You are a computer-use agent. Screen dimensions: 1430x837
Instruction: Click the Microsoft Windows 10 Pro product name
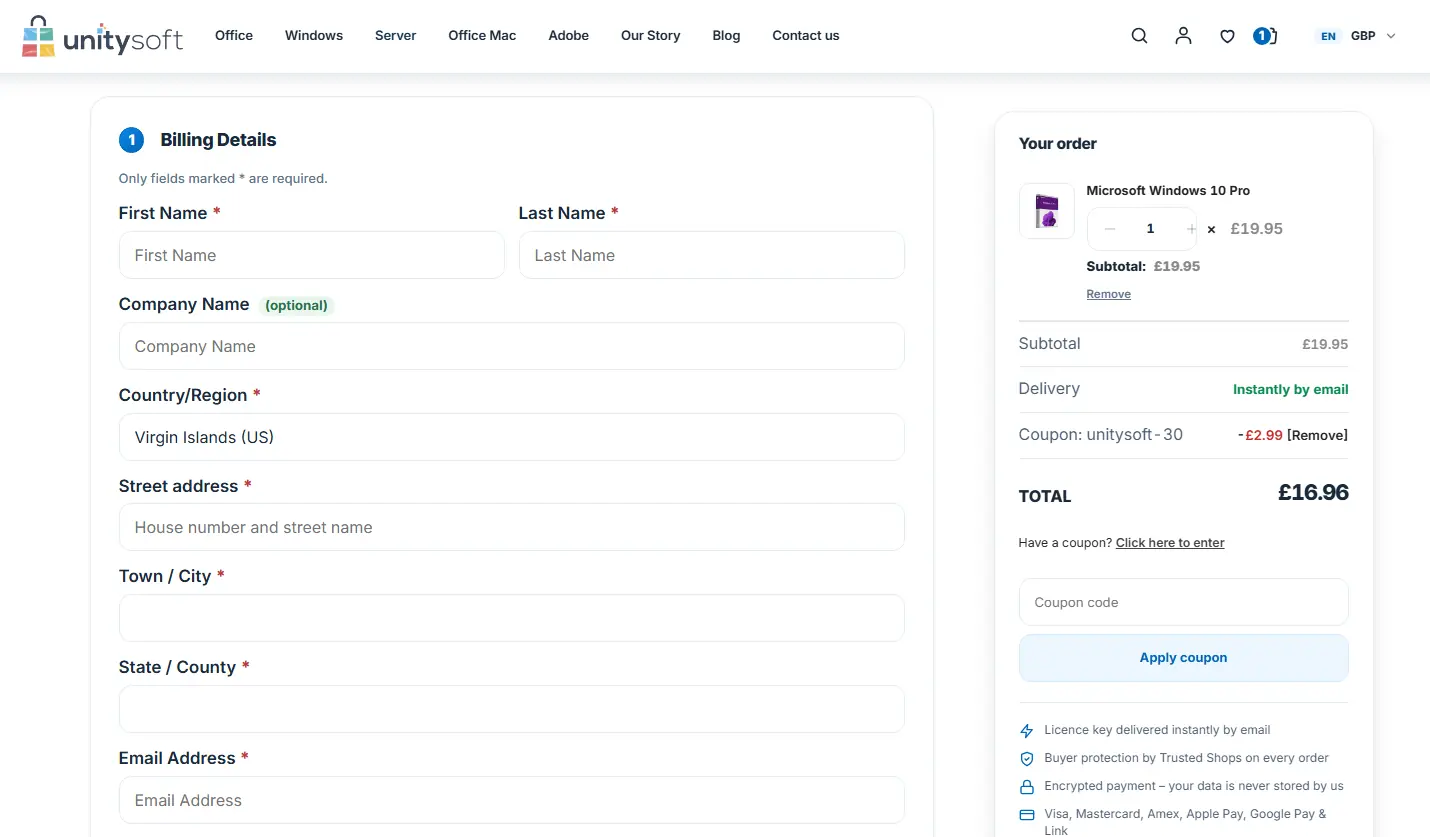tap(1168, 191)
